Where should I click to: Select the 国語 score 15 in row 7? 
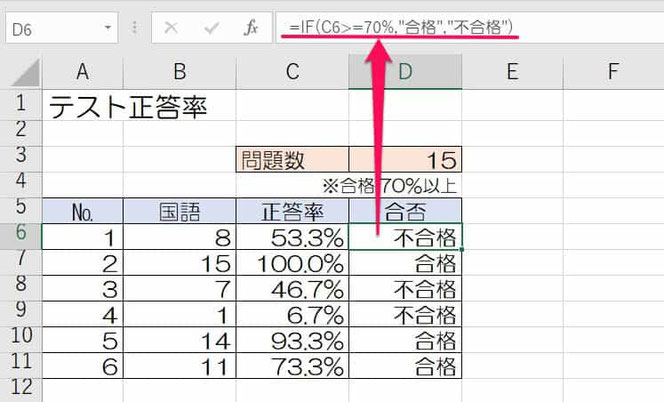[x=180, y=263]
